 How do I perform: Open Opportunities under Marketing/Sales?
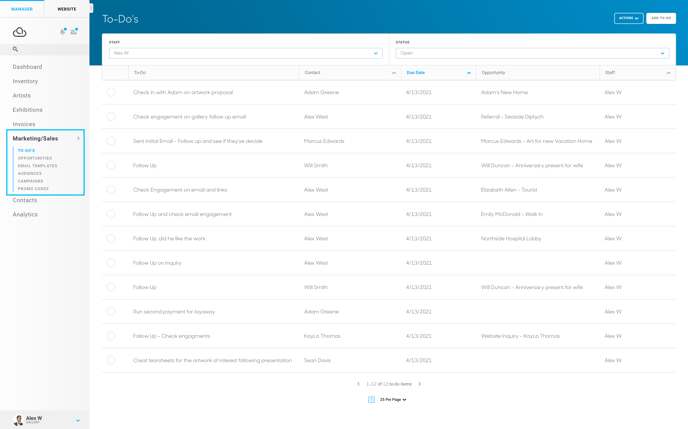coord(35,158)
